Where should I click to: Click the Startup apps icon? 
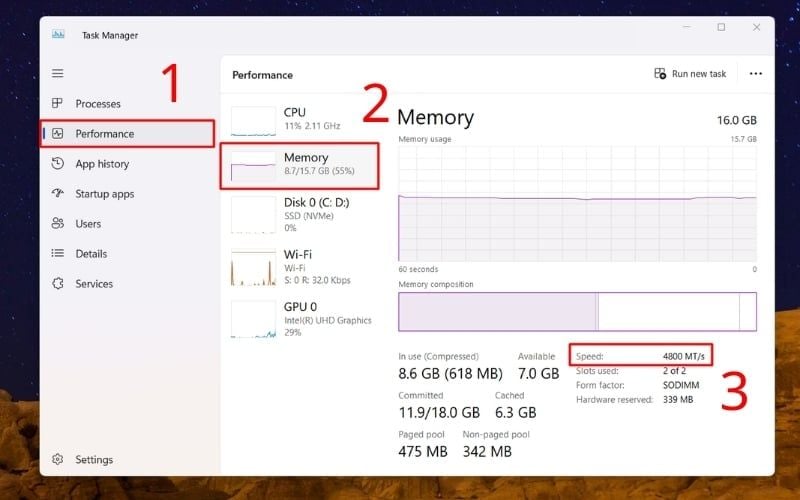pyautogui.click(x=57, y=194)
